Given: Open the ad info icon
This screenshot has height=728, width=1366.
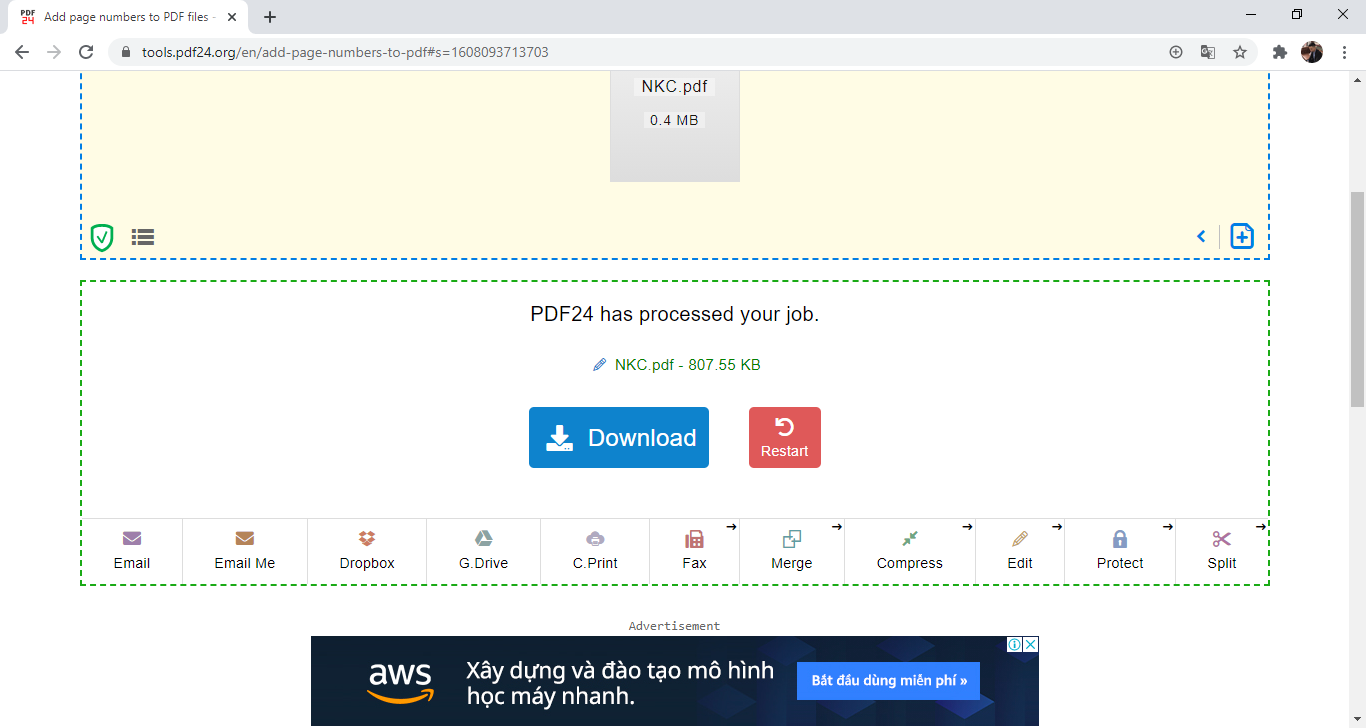Looking at the screenshot, I should tap(1014, 645).
